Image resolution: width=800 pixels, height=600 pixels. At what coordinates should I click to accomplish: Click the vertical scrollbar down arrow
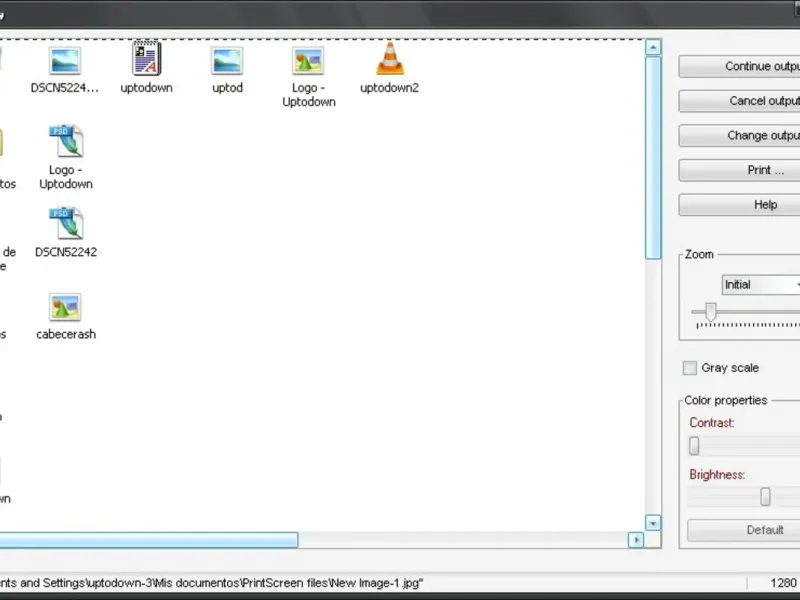coord(653,523)
